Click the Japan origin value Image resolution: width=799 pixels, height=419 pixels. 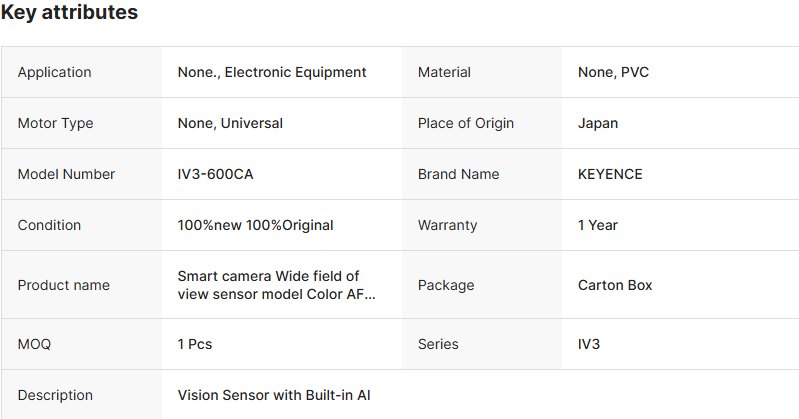(x=598, y=123)
